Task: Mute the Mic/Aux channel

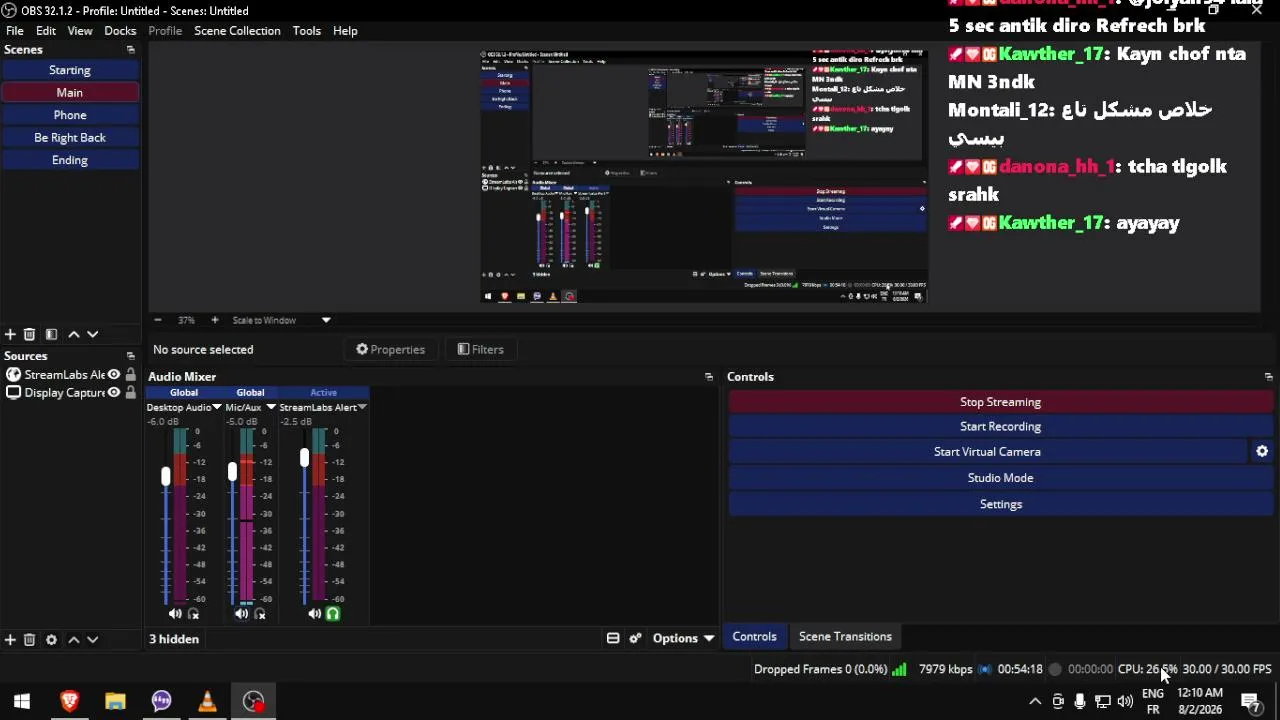Action: 241,614
